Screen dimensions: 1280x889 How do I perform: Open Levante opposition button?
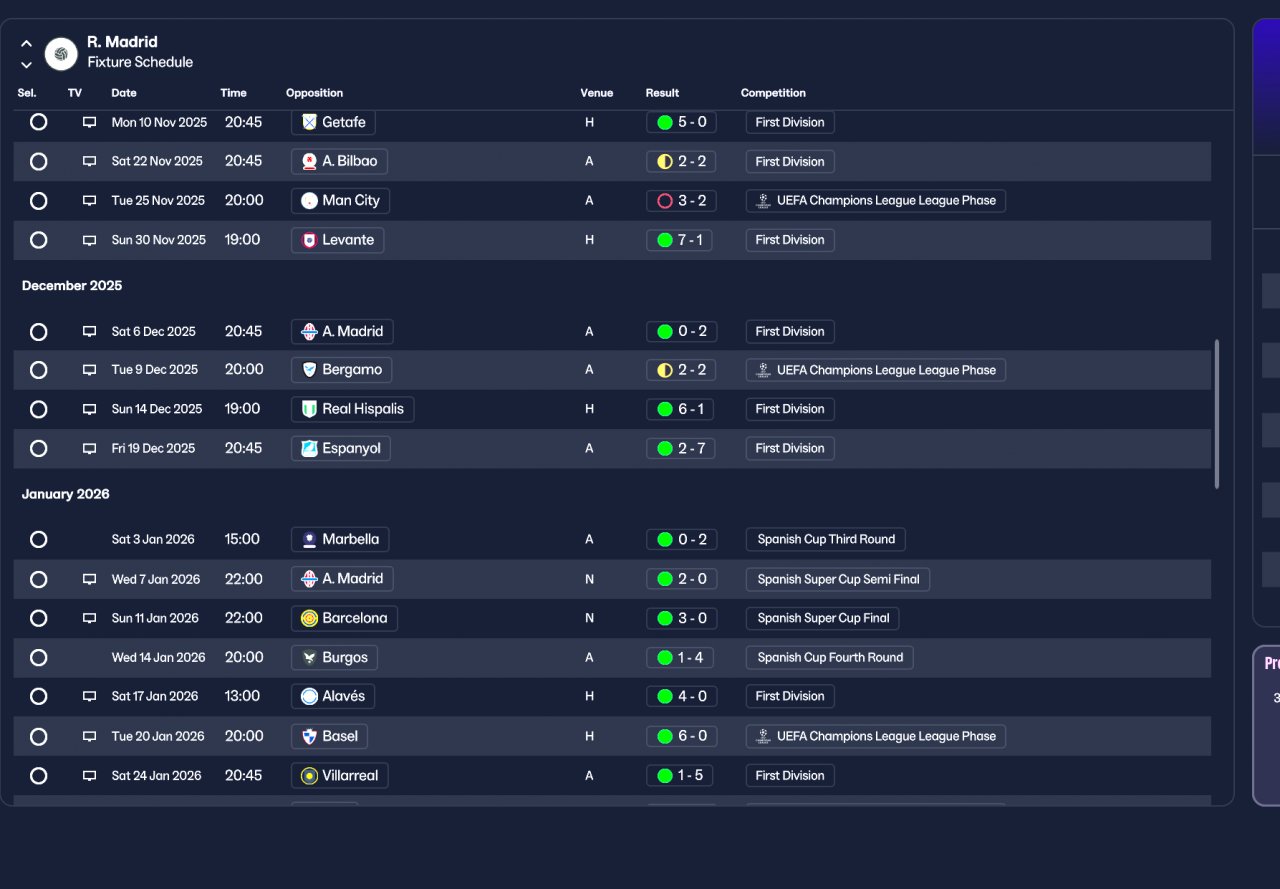[338, 240]
